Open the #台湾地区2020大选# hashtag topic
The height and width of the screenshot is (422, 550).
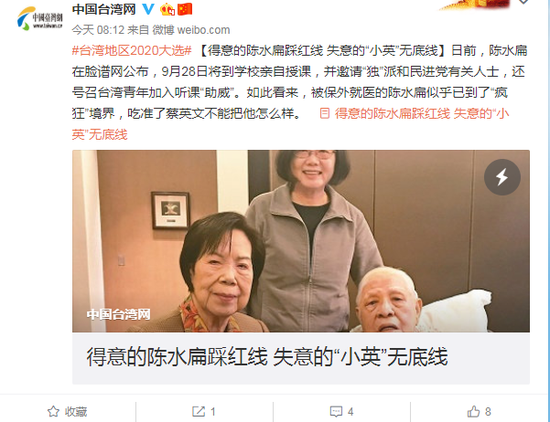[132, 51]
